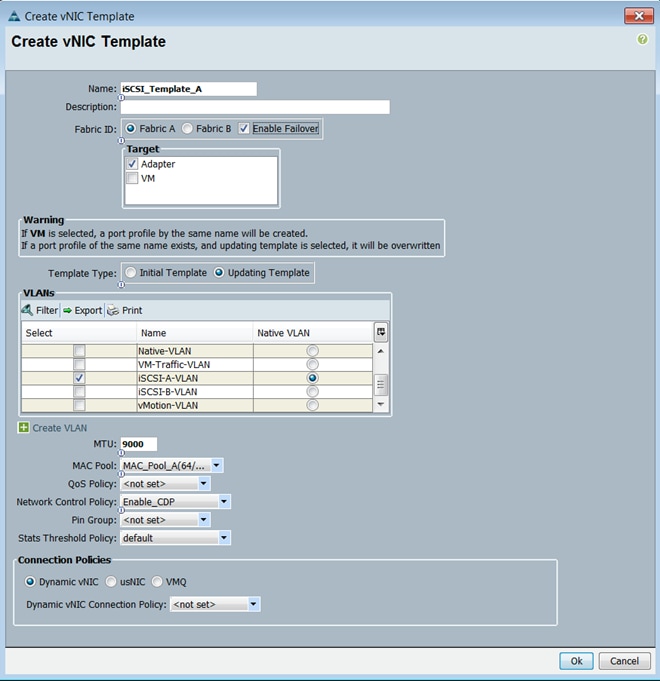
Task: Click the Name input field
Action: (188, 89)
